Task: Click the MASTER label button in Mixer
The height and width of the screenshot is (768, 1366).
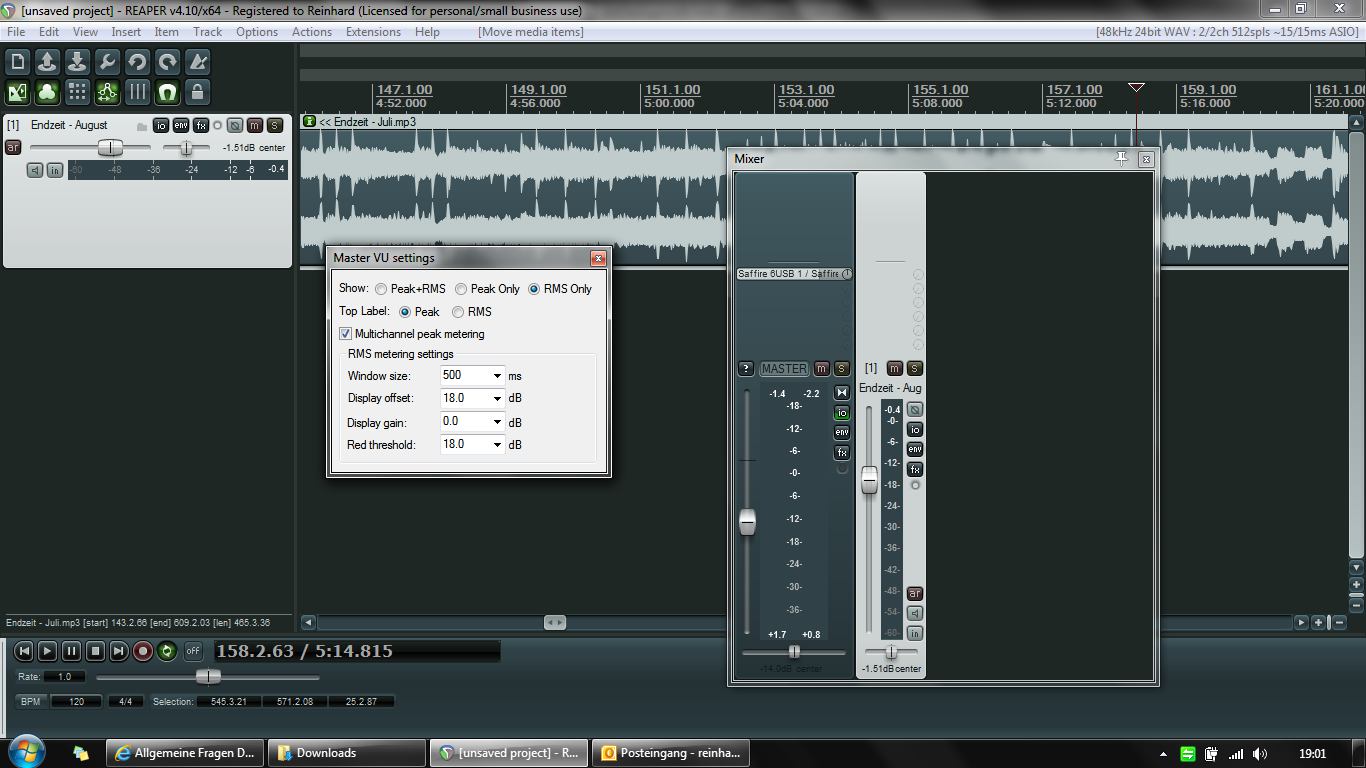Action: pos(784,369)
